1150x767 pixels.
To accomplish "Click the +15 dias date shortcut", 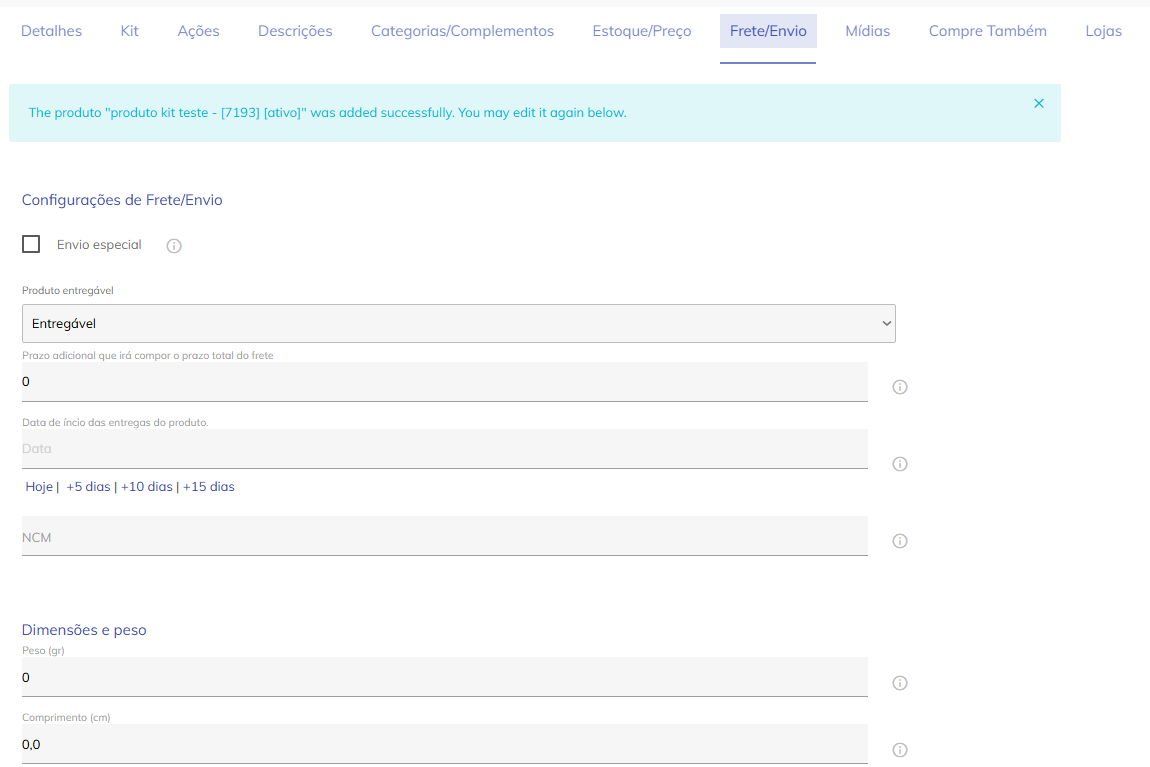I will (208, 487).
